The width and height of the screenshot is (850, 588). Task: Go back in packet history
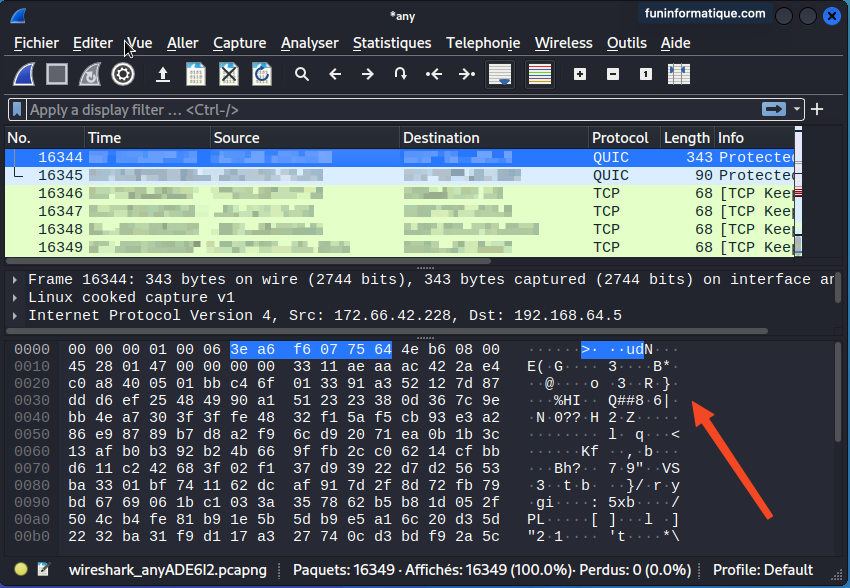335,74
